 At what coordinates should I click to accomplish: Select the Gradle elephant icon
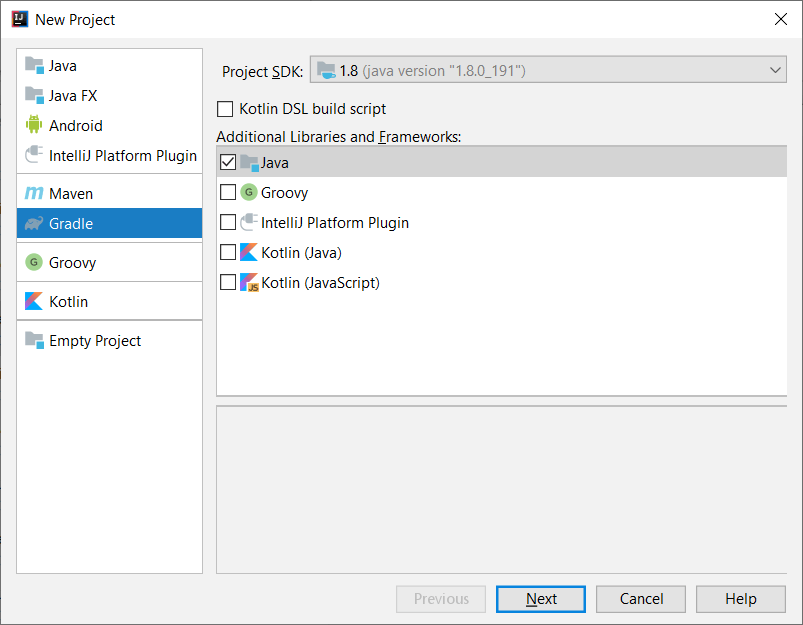tap(34, 223)
